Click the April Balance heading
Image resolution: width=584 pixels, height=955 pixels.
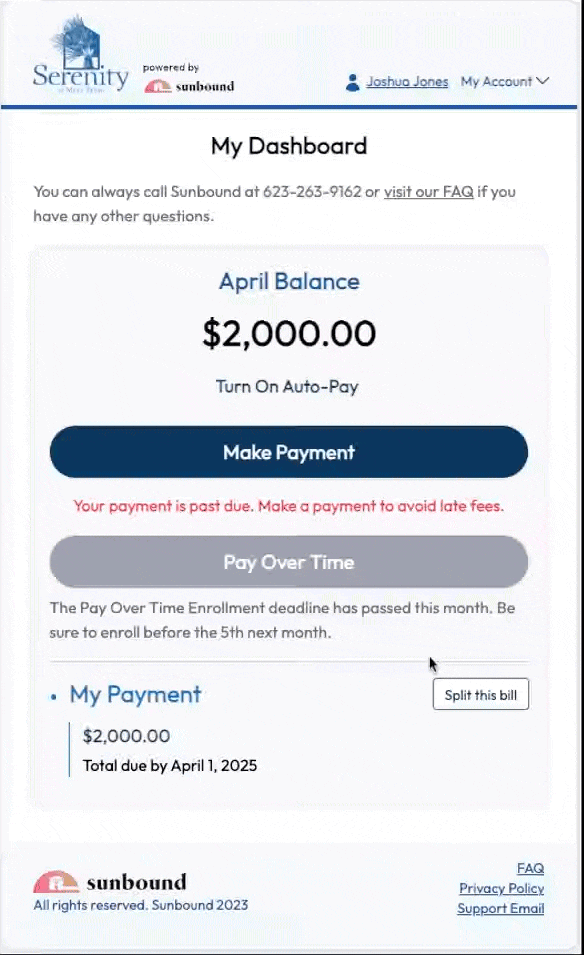pyautogui.click(x=289, y=281)
